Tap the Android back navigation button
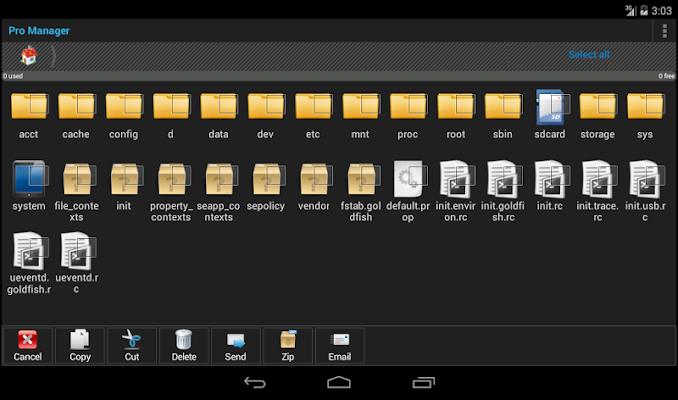 (x=255, y=382)
